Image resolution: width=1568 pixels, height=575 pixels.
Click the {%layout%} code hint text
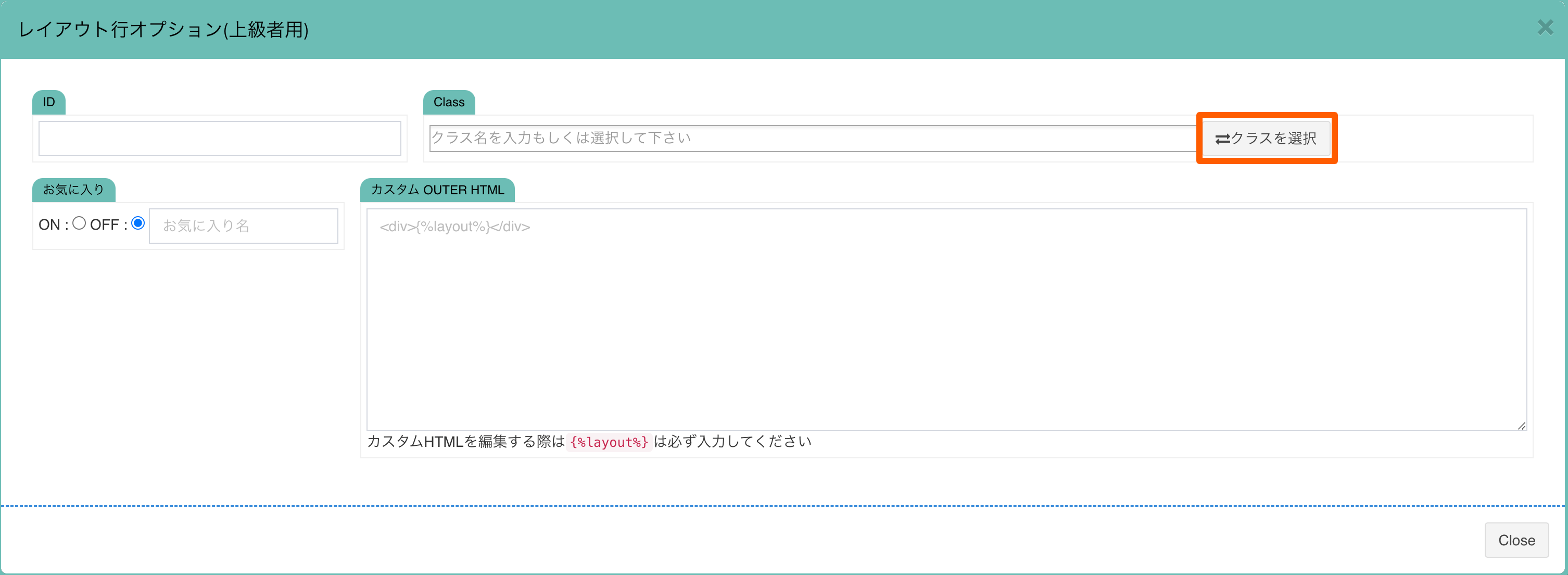point(609,442)
